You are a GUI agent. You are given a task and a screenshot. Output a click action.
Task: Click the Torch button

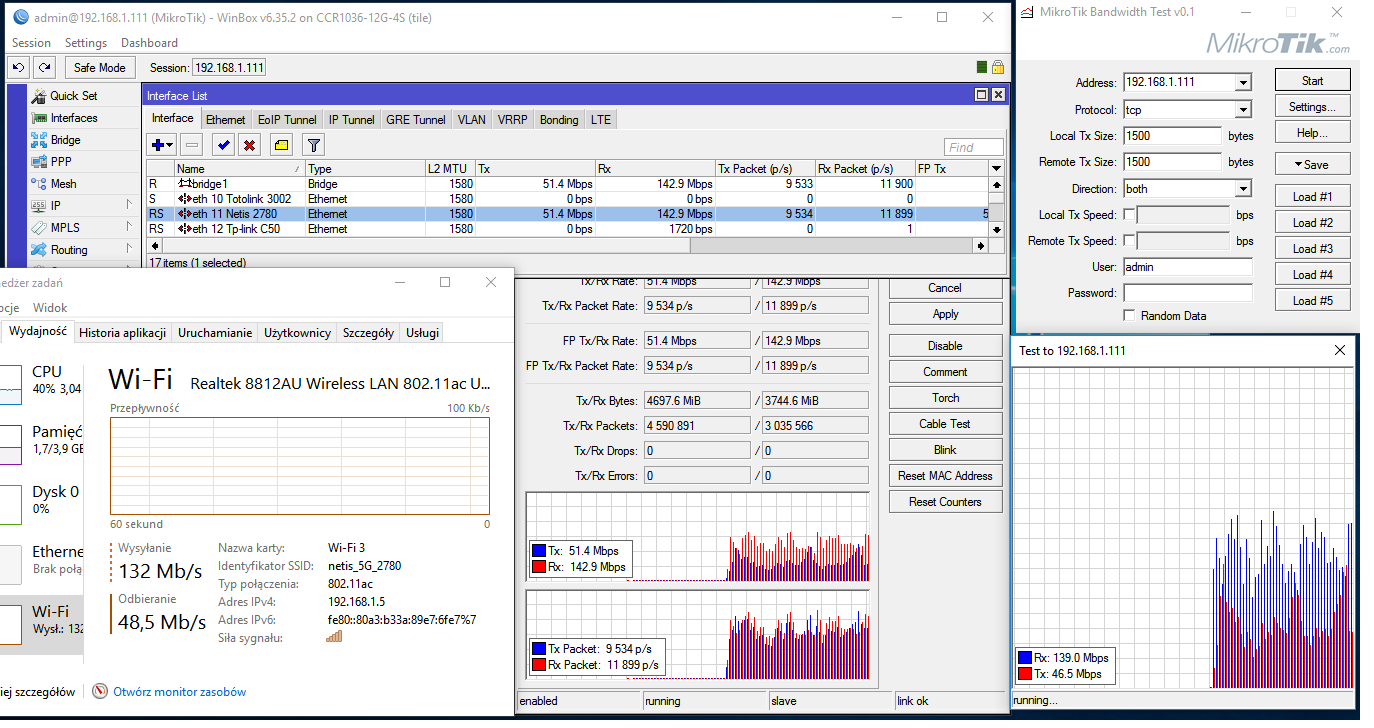pyautogui.click(x=945, y=398)
